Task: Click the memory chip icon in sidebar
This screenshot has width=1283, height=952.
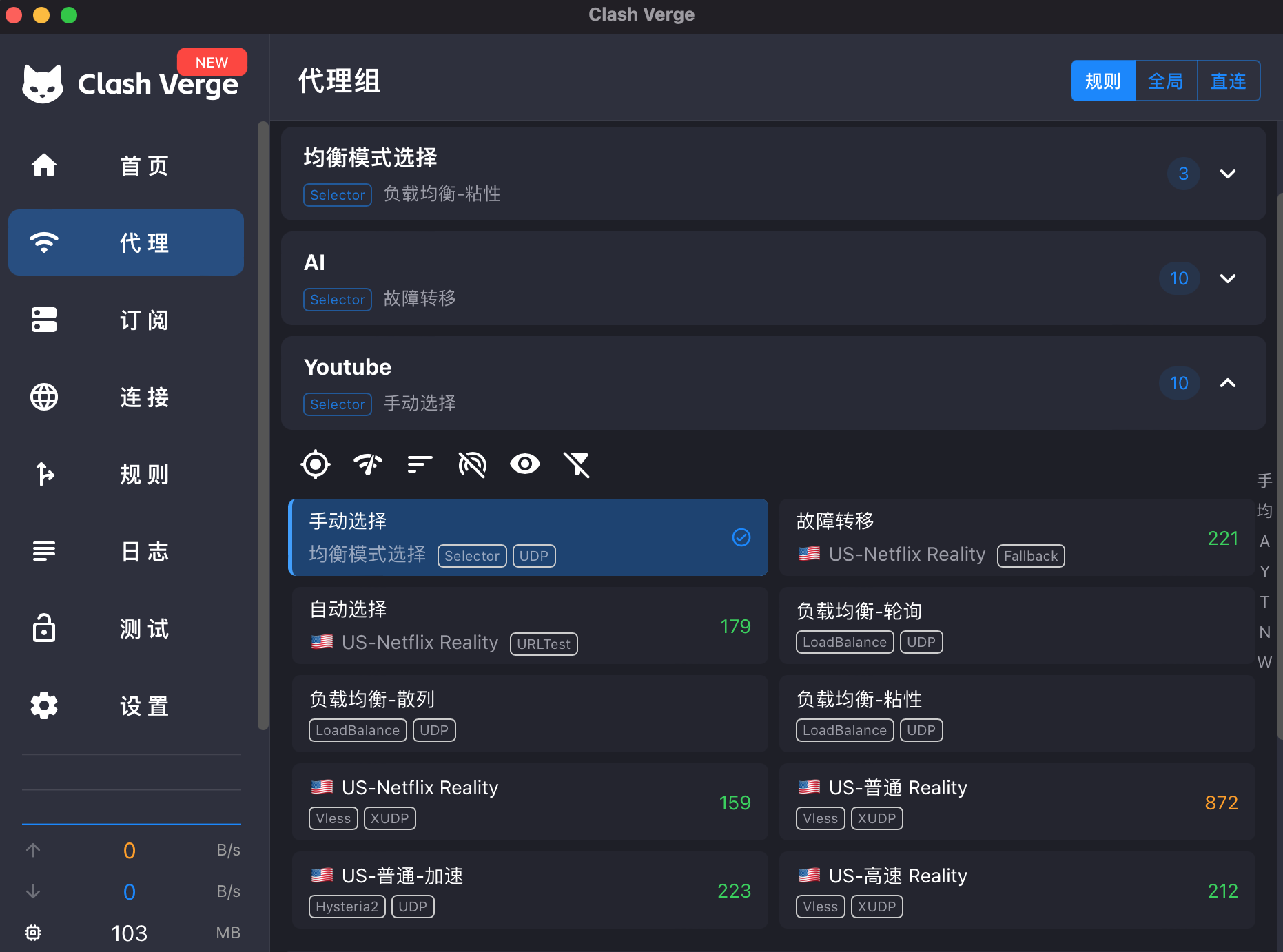Action: pyautogui.click(x=33, y=933)
